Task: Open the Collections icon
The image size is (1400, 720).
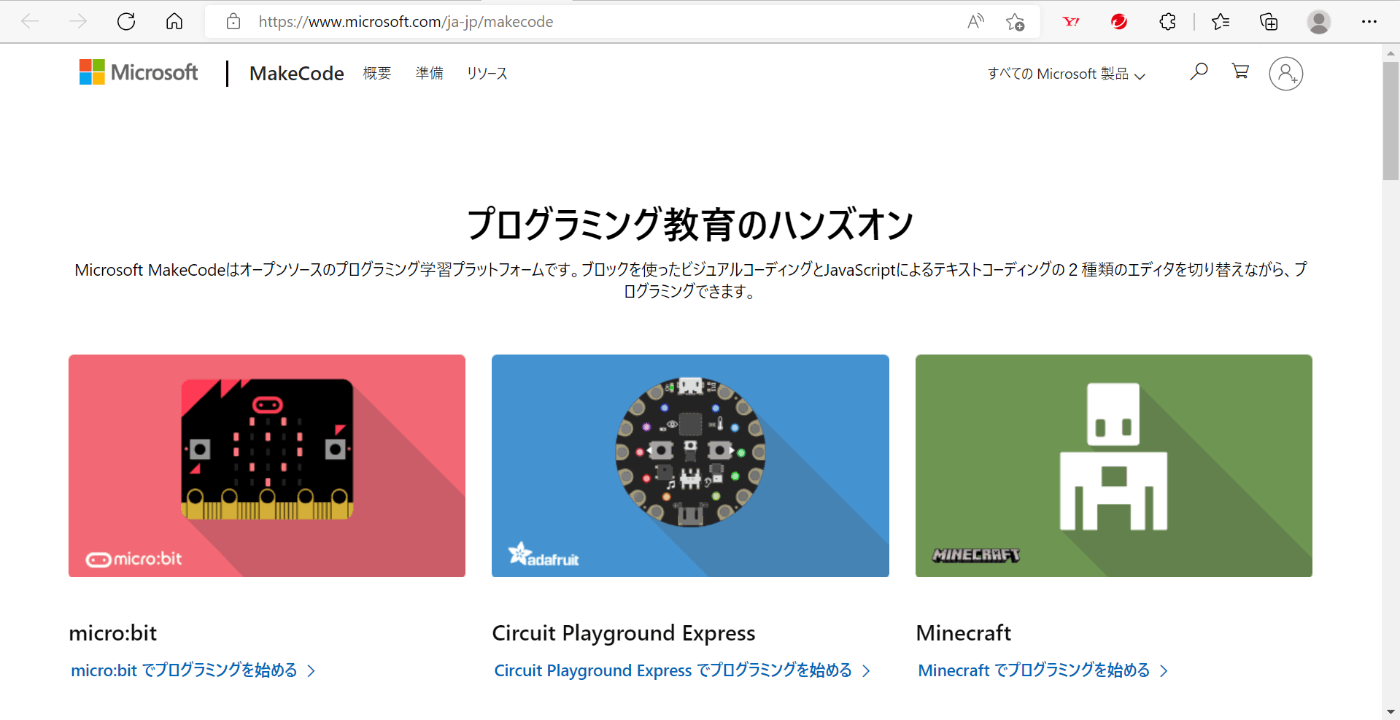Action: tap(1268, 21)
